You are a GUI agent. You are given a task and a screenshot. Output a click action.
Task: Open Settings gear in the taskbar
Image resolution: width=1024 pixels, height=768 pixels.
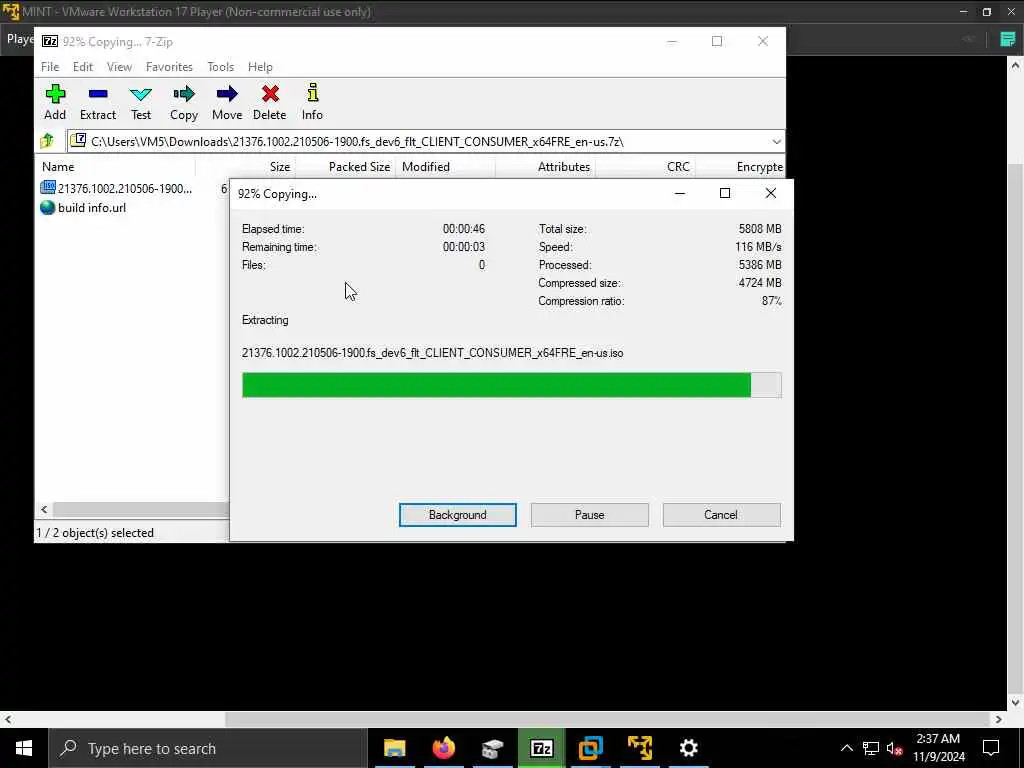pyautogui.click(x=688, y=748)
